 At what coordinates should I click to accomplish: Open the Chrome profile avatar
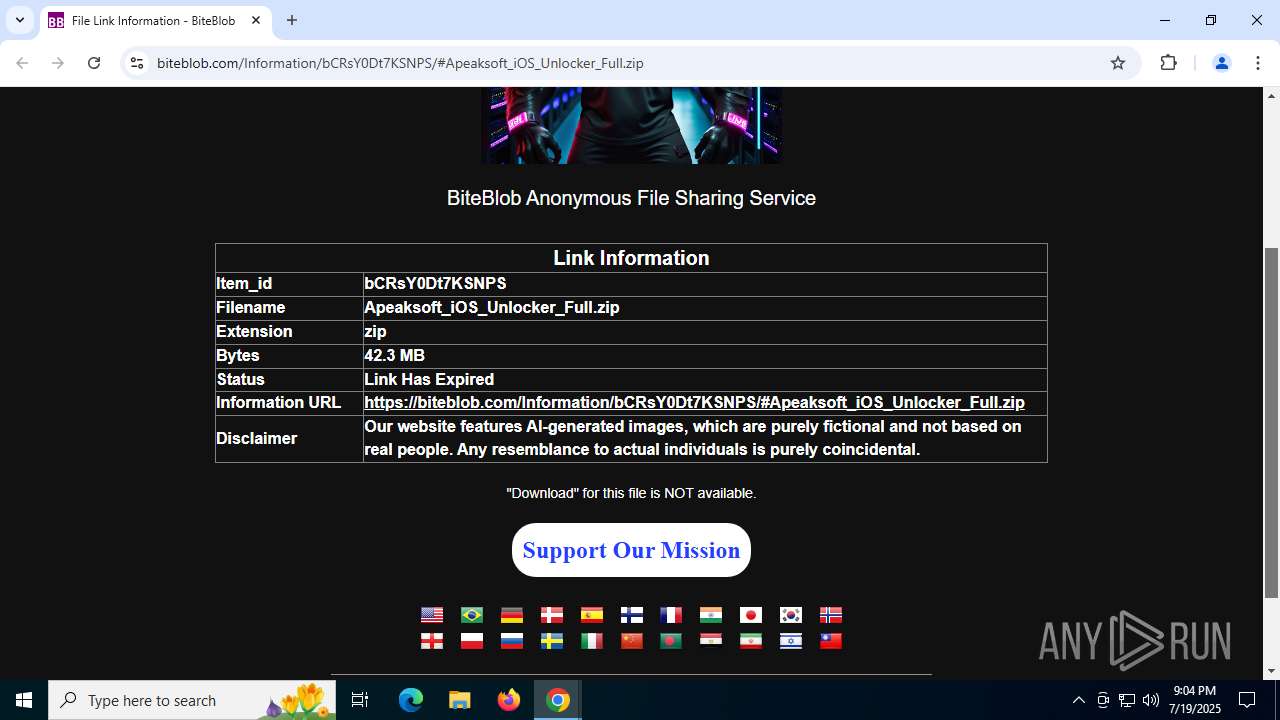click(x=1221, y=63)
